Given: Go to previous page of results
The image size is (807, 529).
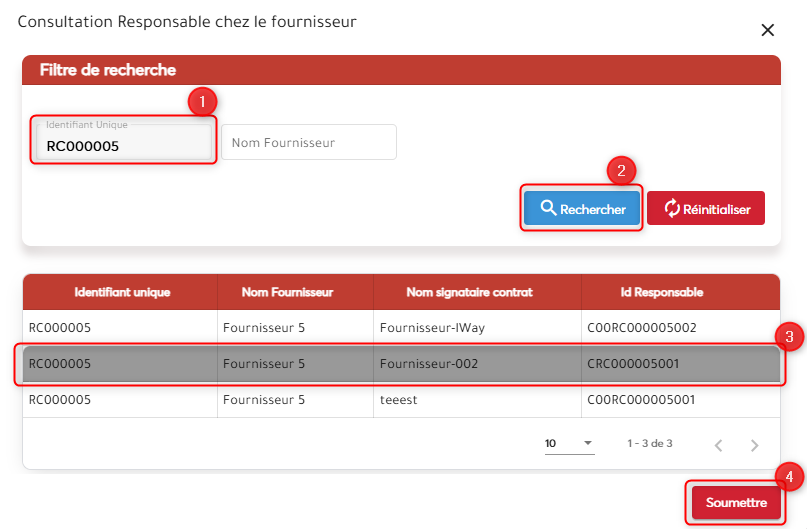Looking at the screenshot, I should (x=719, y=444).
